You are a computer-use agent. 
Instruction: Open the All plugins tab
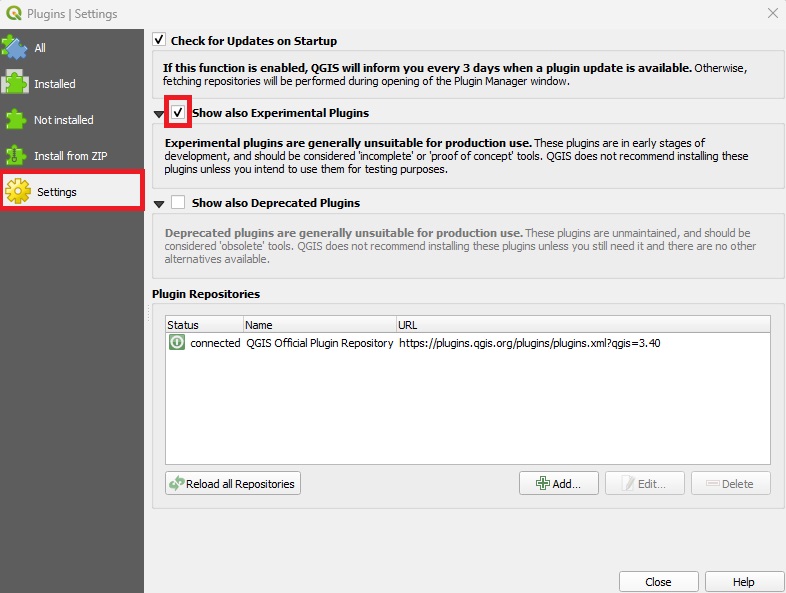[x=72, y=48]
